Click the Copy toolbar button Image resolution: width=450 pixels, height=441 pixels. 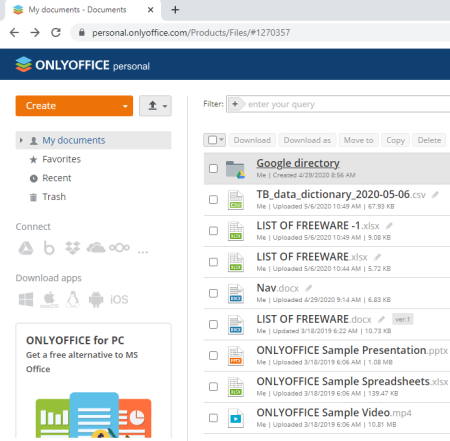(396, 140)
